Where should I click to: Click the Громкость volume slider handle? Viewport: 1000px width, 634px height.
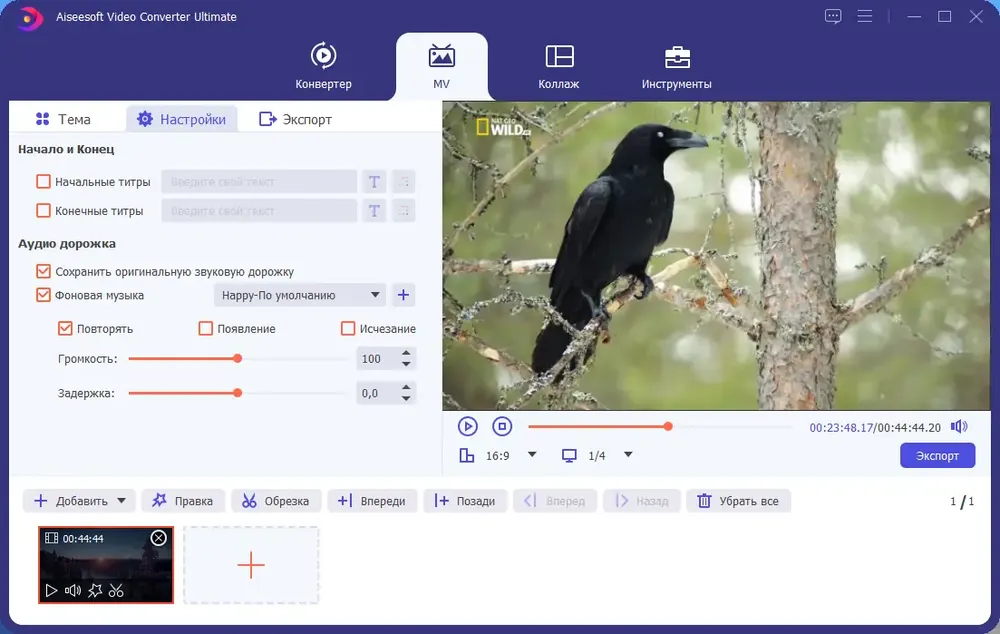click(237, 358)
